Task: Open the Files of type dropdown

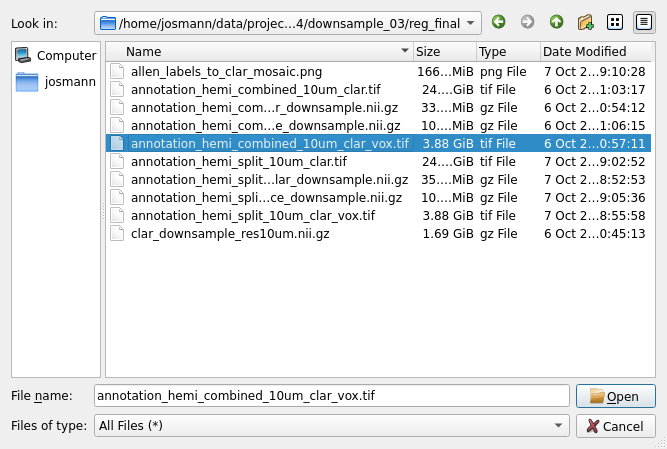Action: (331, 426)
